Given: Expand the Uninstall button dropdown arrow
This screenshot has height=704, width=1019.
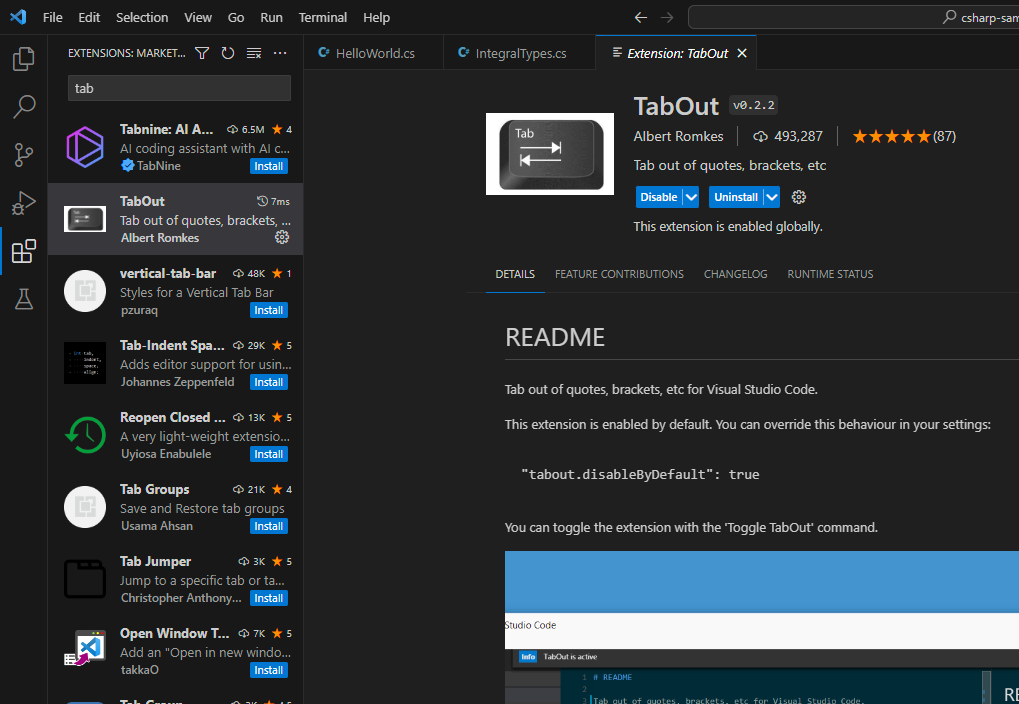Looking at the screenshot, I should (771, 197).
